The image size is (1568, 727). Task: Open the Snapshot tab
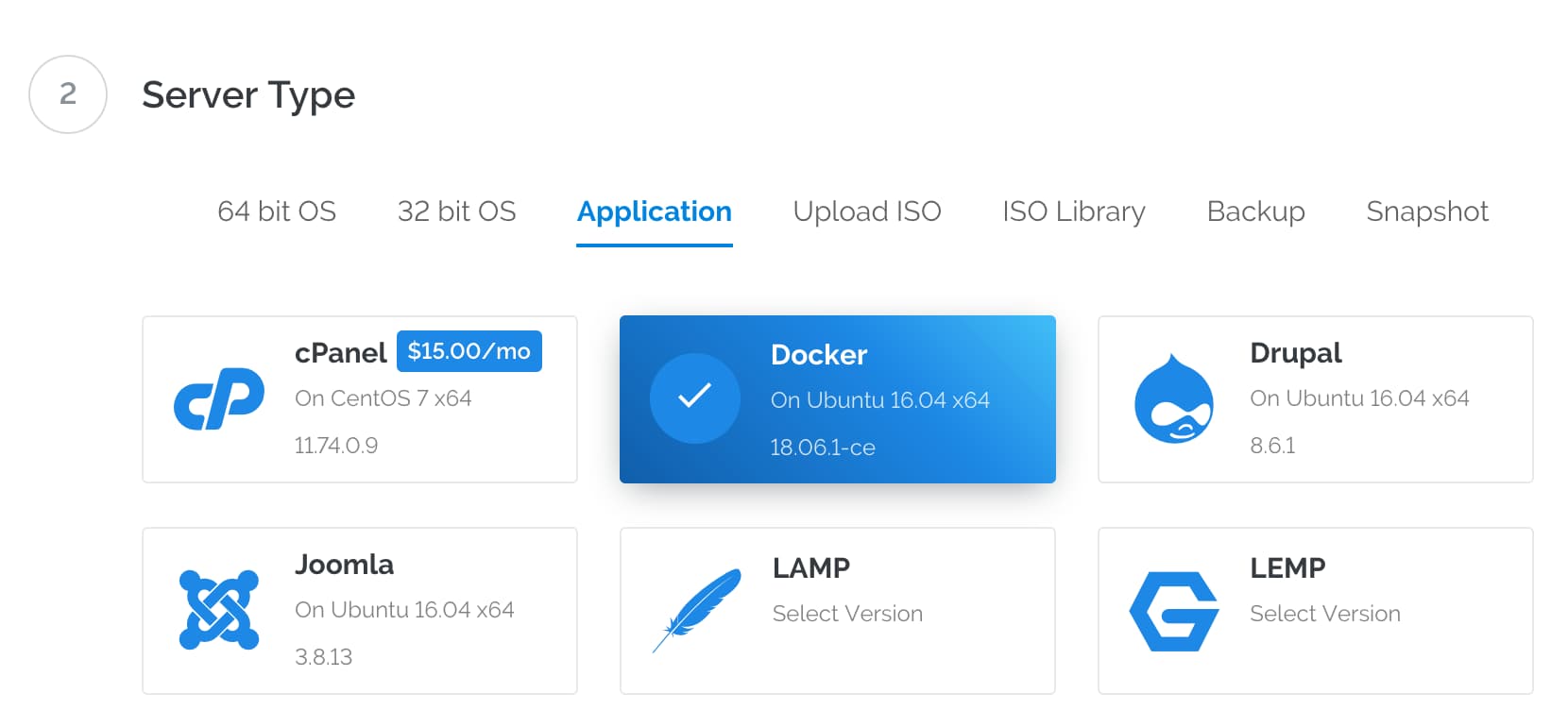[x=1427, y=212]
